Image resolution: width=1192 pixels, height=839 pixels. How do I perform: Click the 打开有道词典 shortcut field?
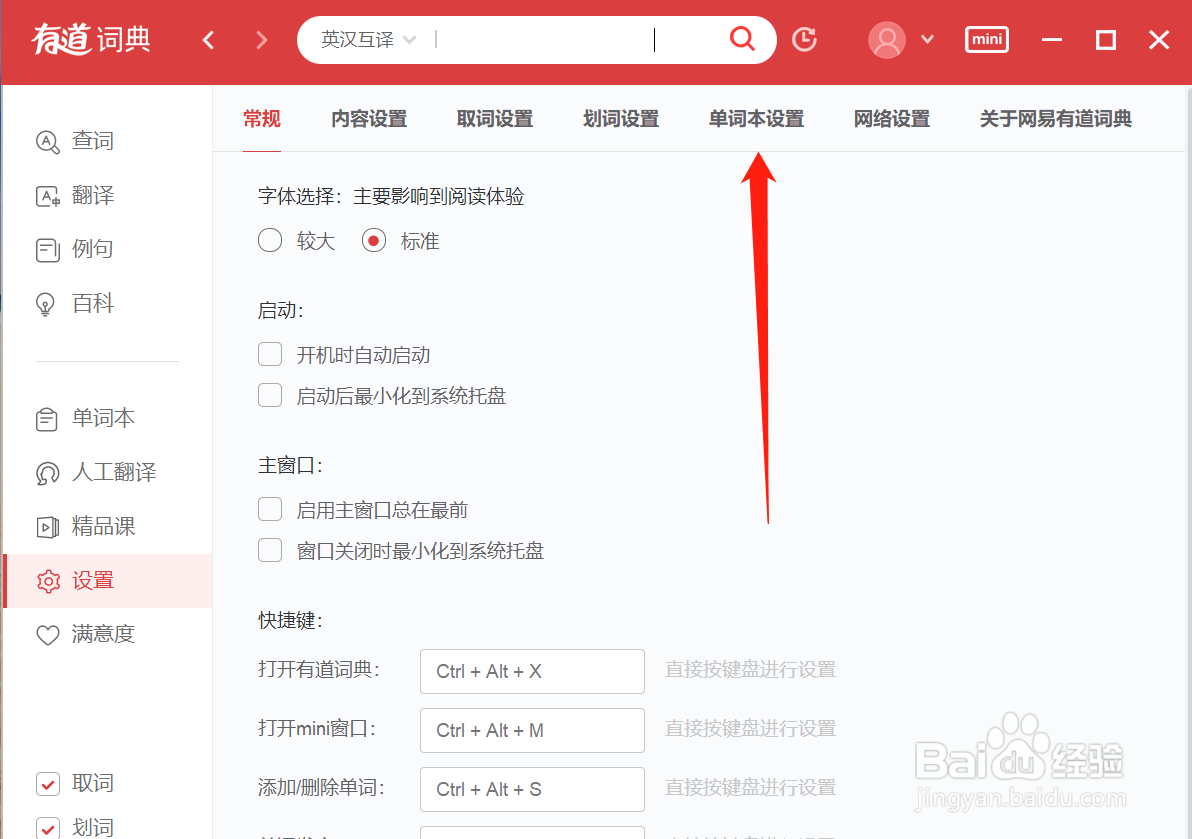(x=532, y=671)
